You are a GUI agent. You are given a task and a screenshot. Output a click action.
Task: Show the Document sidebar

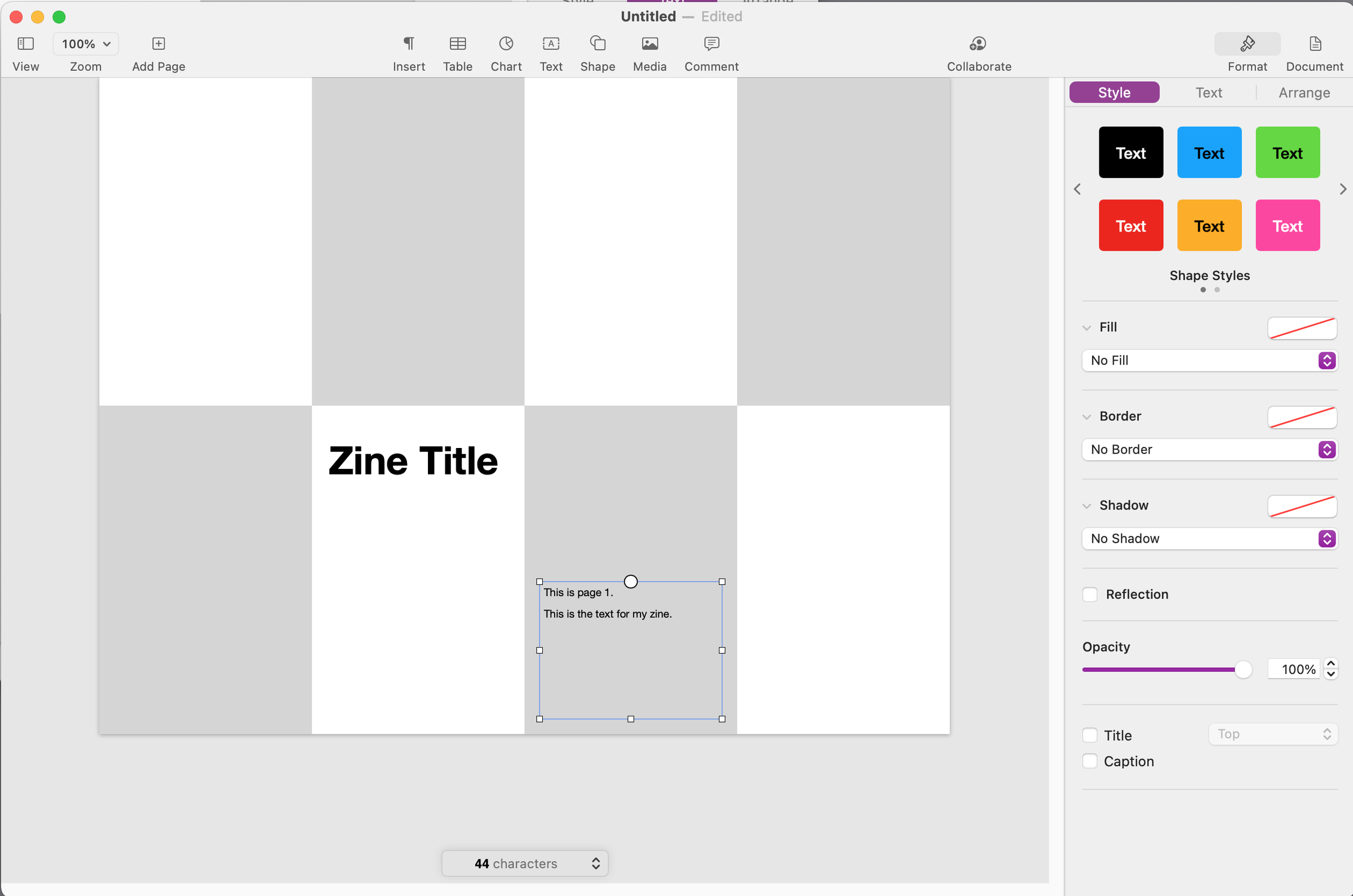tap(1314, 51)
